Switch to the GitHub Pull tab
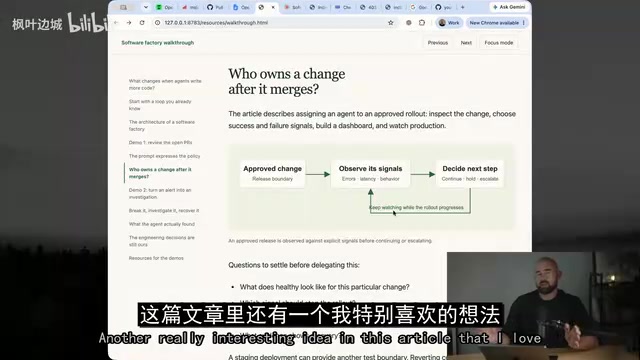The height and width of the screenshot is (360, 640). (x=215, y=7)
